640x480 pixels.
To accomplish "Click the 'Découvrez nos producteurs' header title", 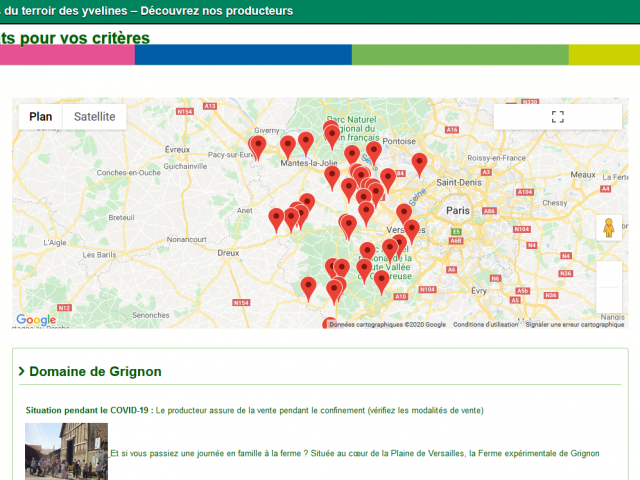I will tap(217, 11).
